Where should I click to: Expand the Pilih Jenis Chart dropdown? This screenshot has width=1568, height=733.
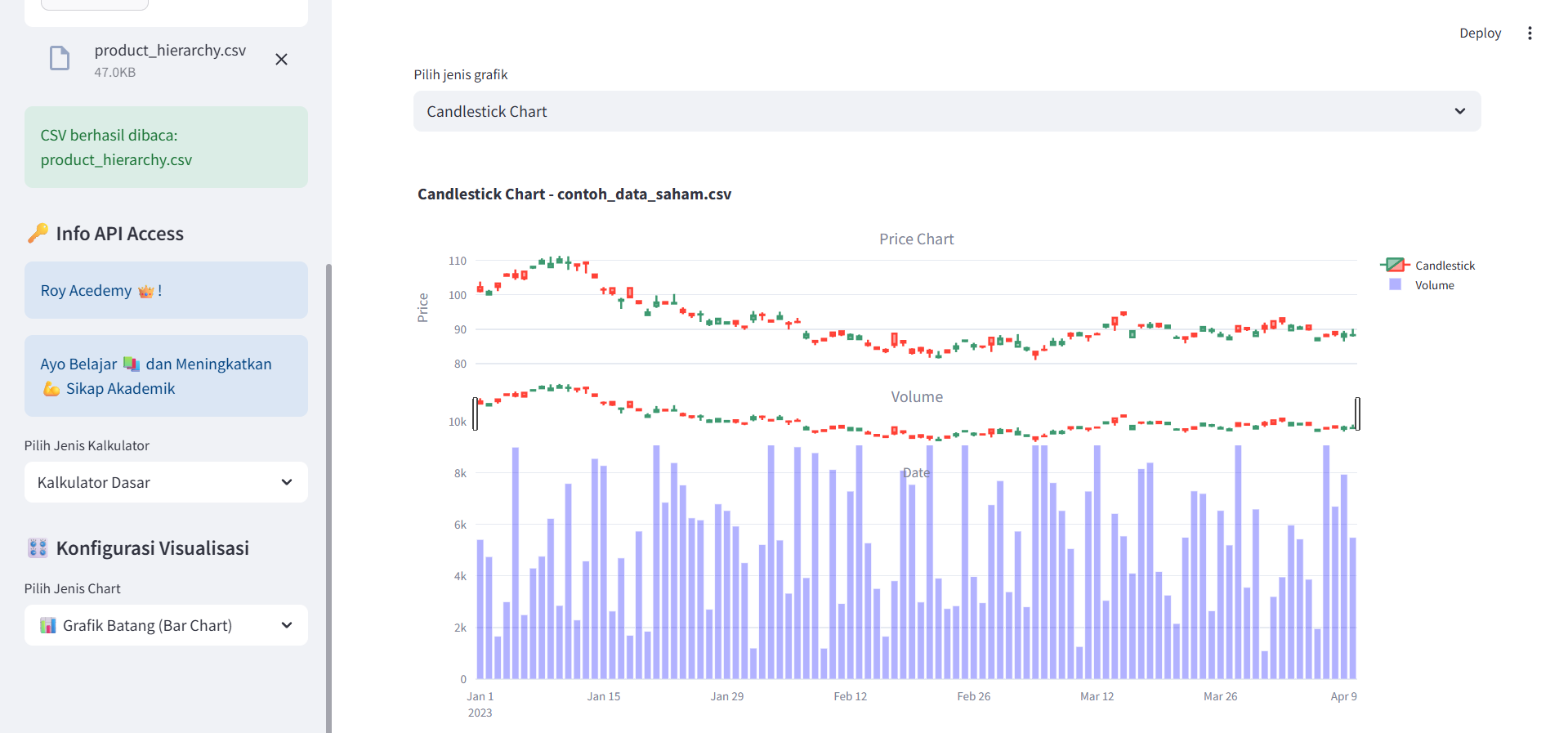point(166,626)
